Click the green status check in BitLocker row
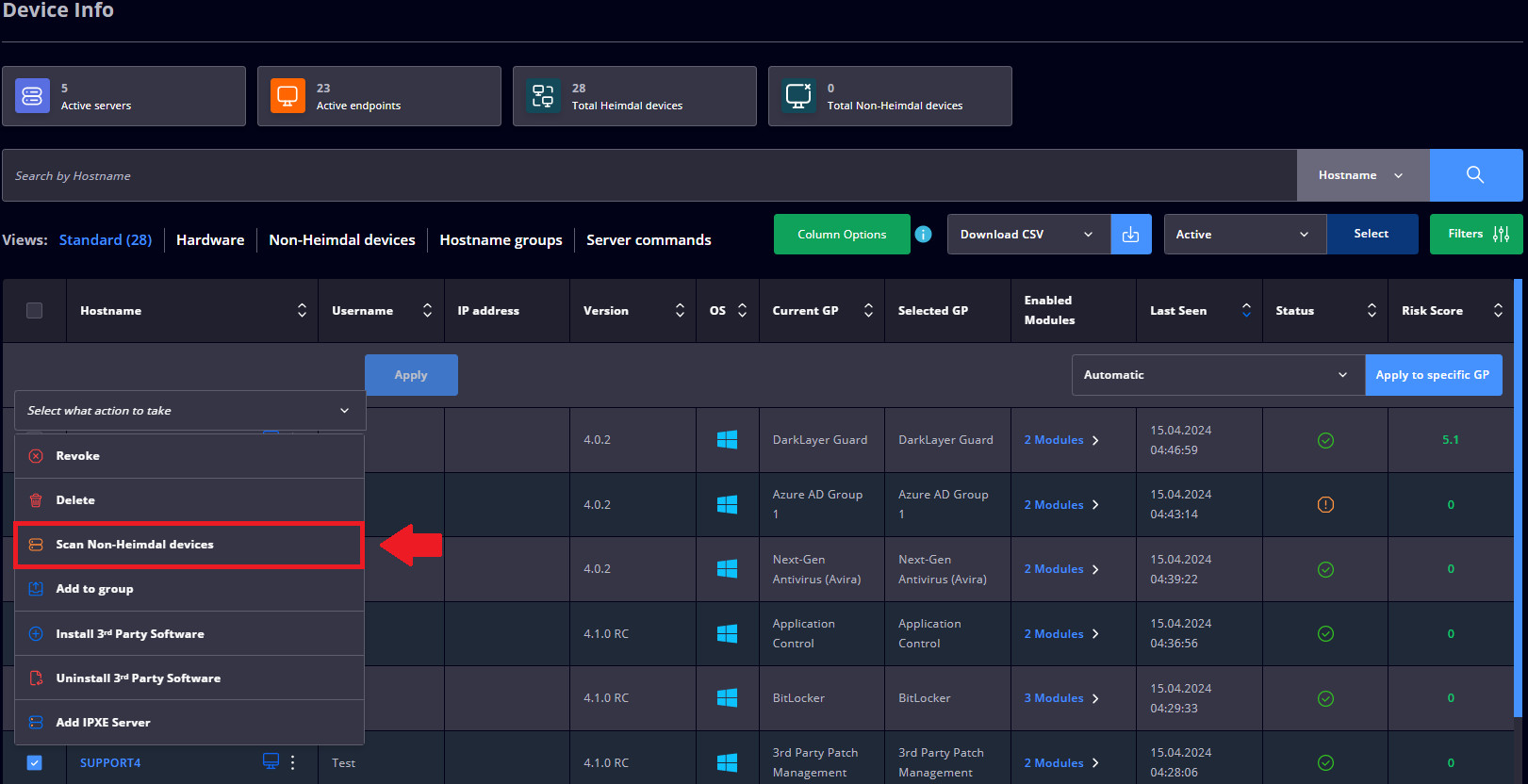 click(1325, 698)
